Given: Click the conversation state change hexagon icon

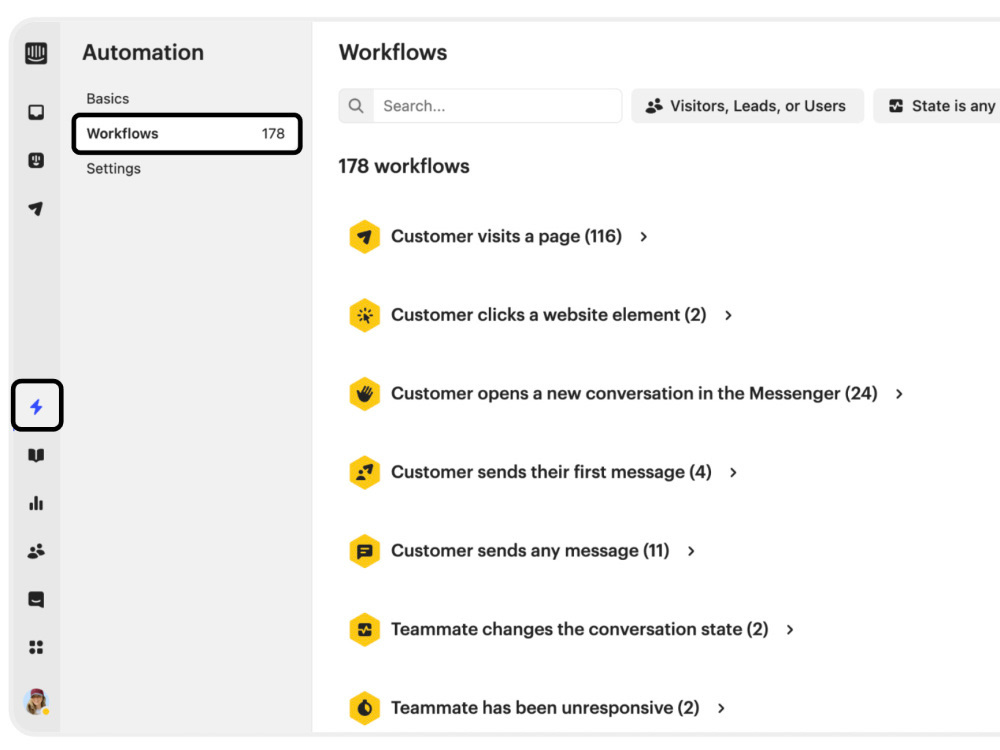Looking at the screenshot, I should (365, 629).
